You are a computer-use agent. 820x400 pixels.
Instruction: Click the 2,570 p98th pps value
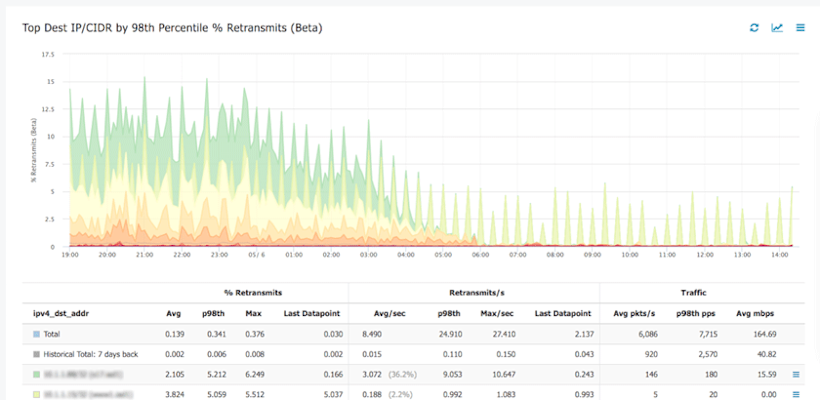tap(710, 354)
